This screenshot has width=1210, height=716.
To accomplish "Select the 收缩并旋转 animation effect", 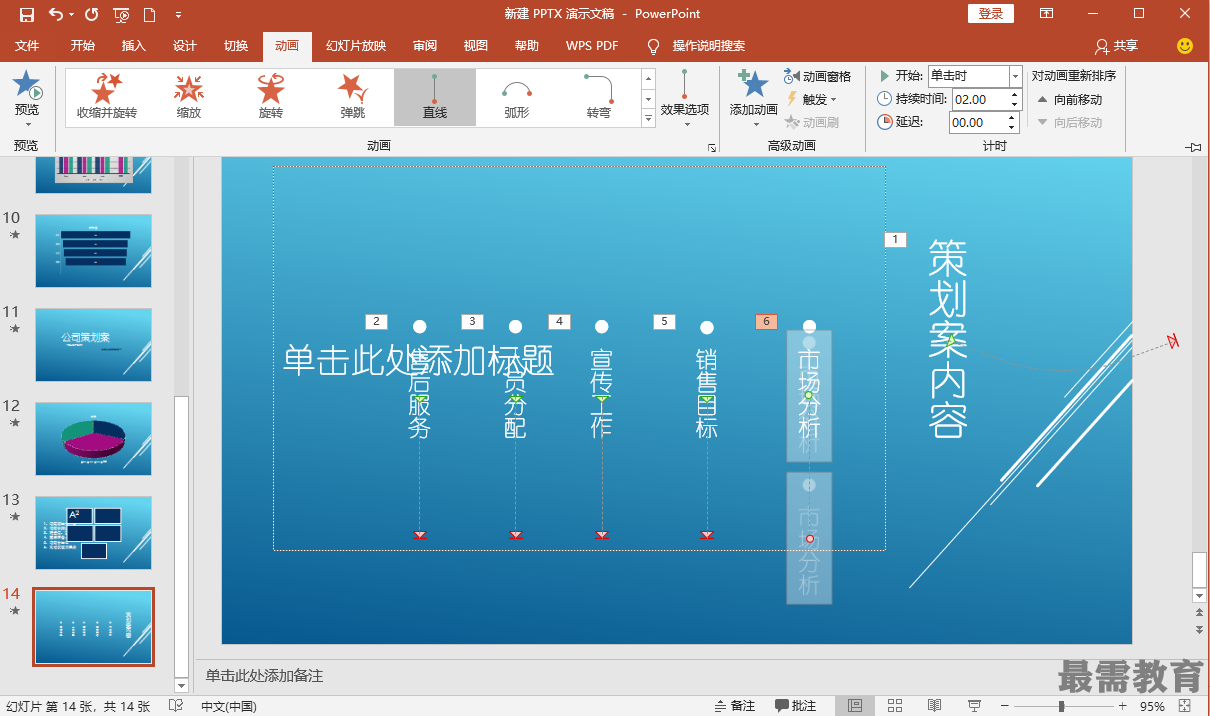I will (x=106, y=97).
